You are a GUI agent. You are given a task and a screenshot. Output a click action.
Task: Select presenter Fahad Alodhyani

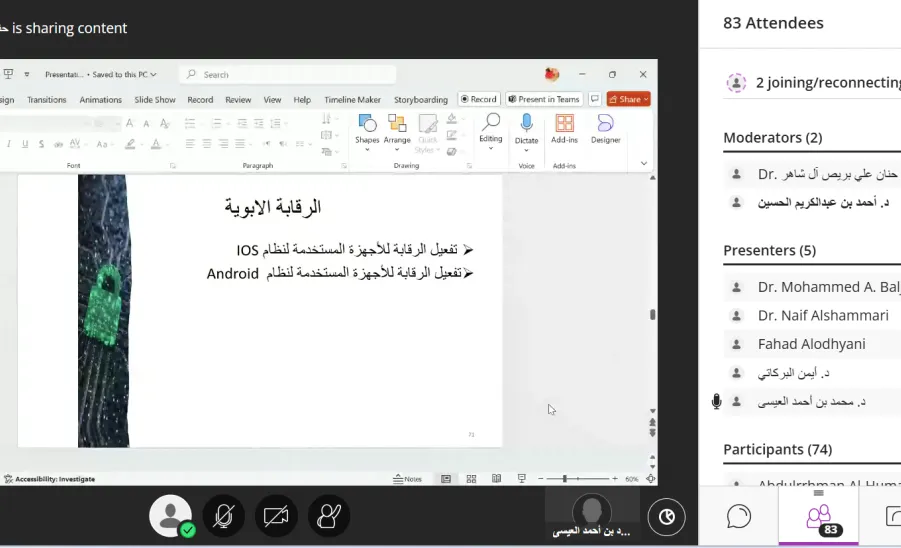pyautogui.click(x=813, y=344)
